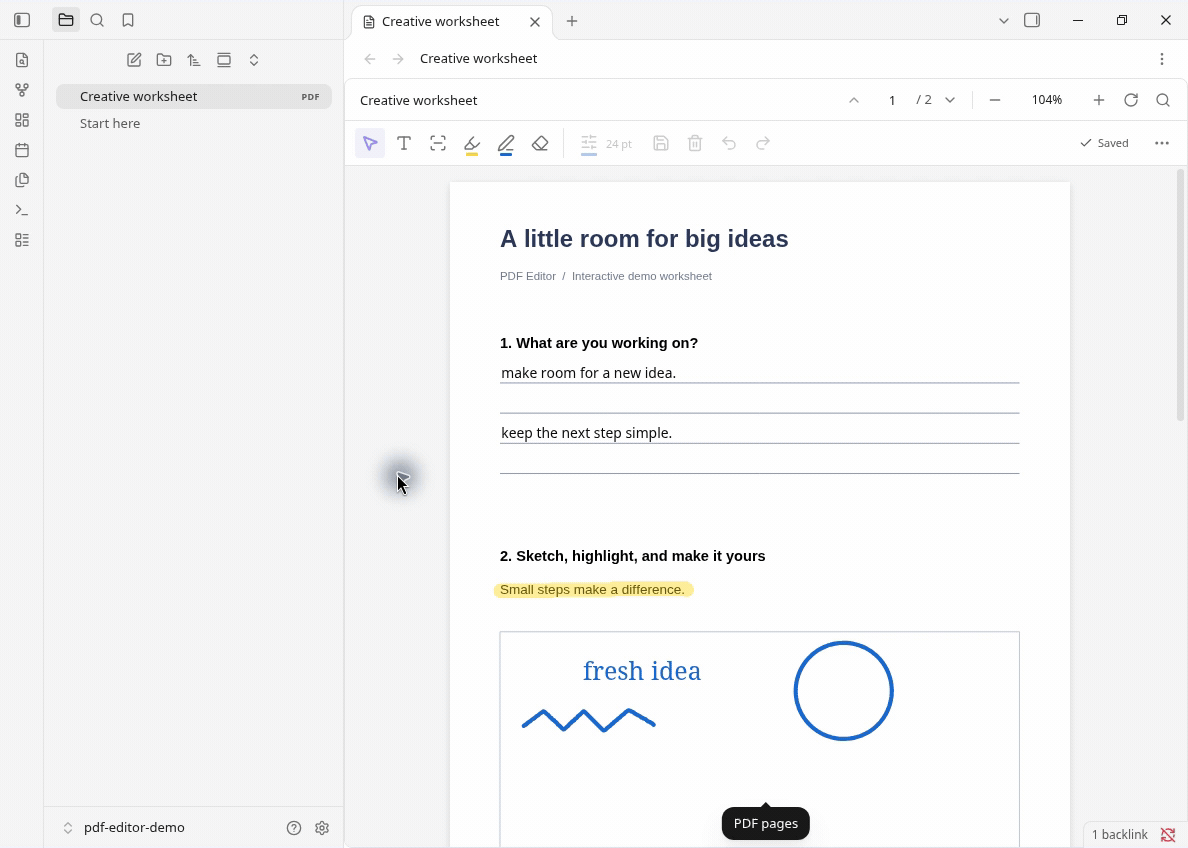This screenshot has height=848, width=1188.
Task: Select the blue pen drawing tool
Action: [506, 143]
